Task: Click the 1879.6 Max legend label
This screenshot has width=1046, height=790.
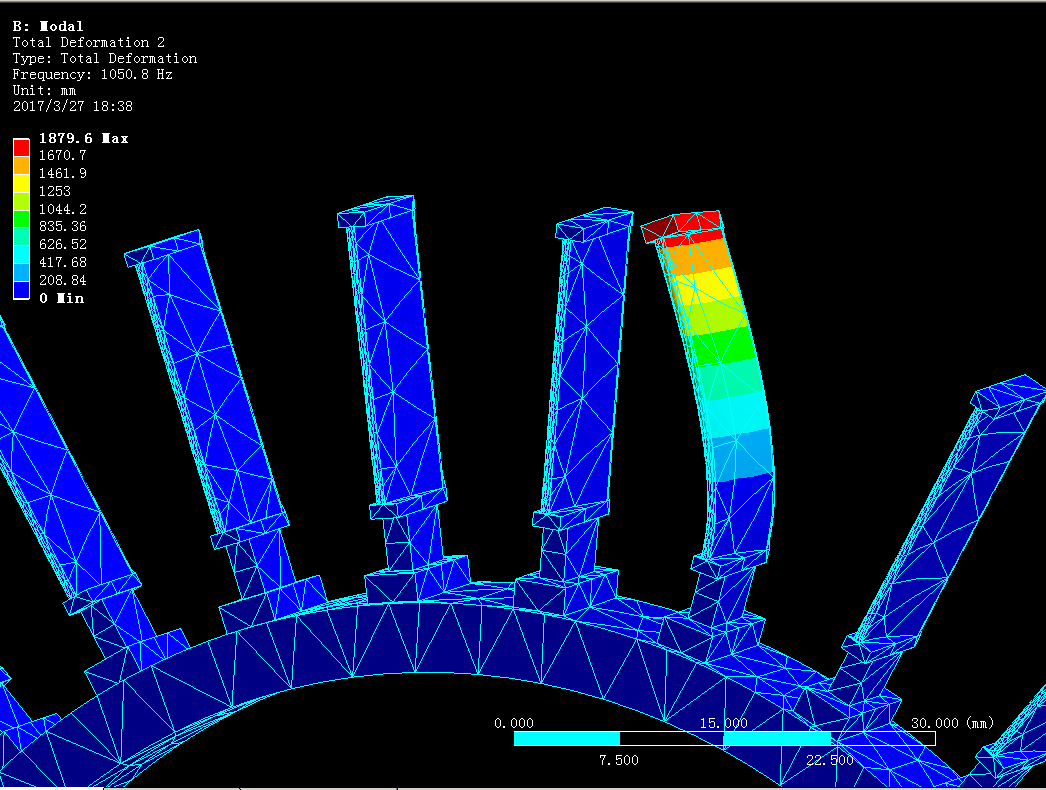Action: click(x=83, y=138)
